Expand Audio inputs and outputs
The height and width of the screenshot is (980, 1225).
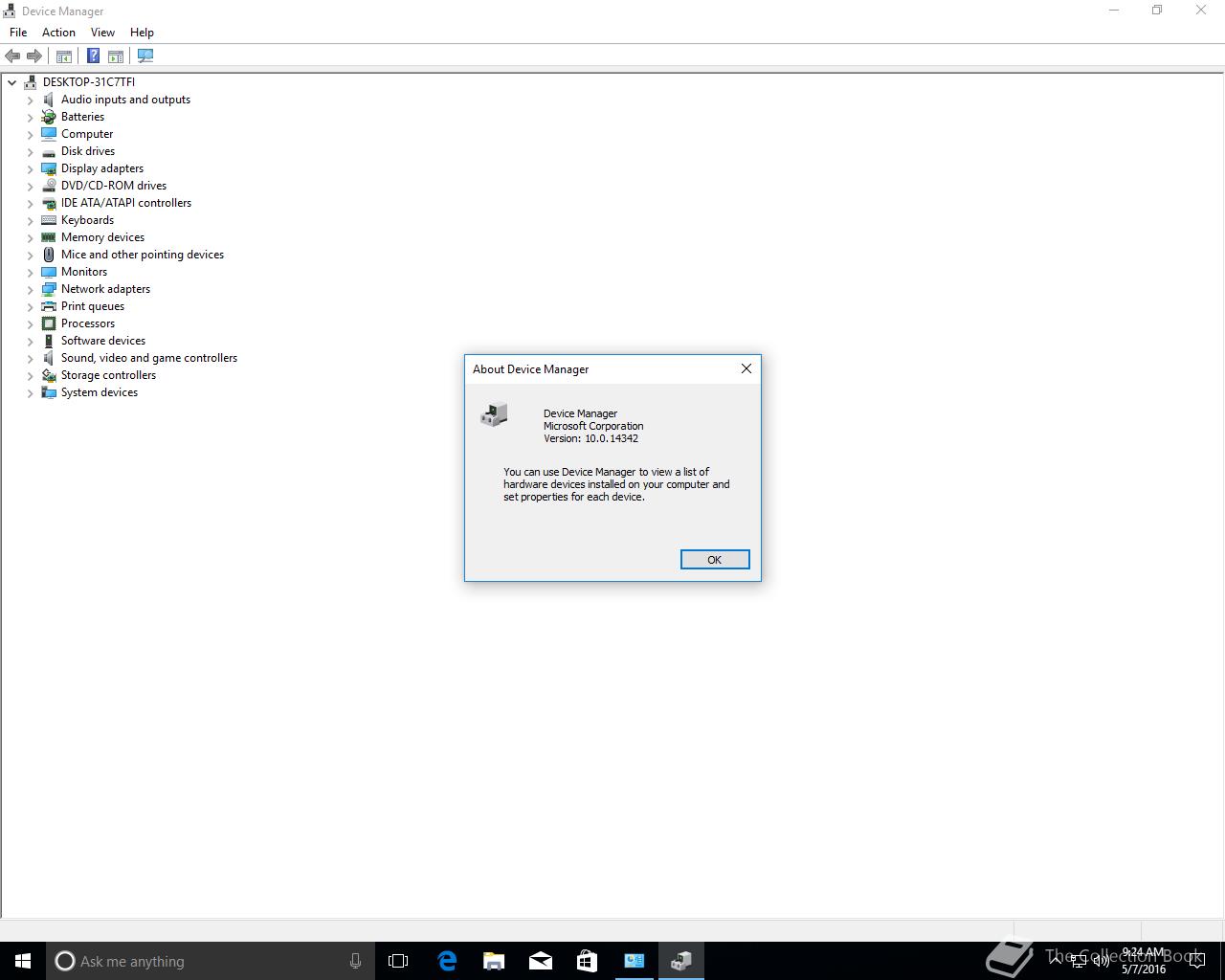pyautogui.click(x=30, y=100)
